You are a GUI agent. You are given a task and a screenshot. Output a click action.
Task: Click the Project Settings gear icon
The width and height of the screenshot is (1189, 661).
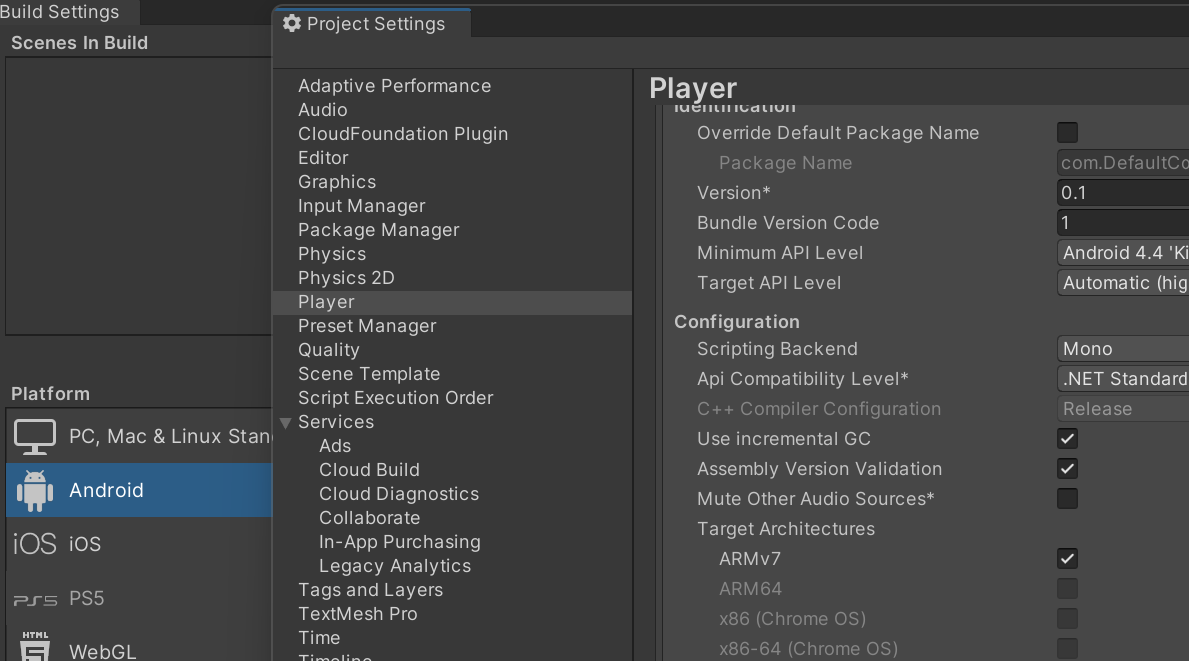click(x=292, y=23)
